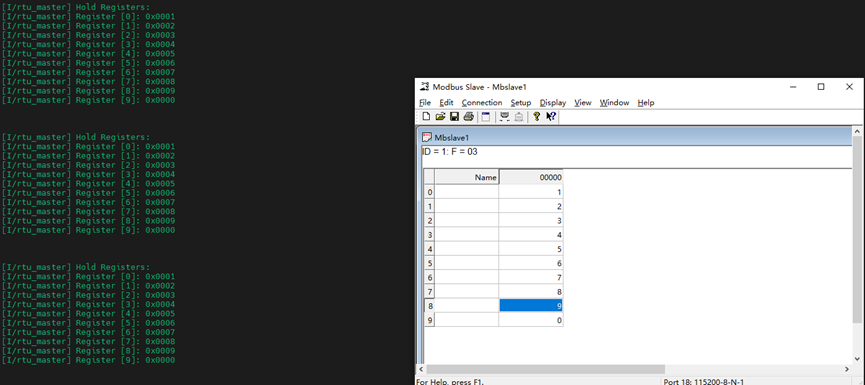Click the horizontal scrollbar right arrow
Image resolution: width=865 pixels, height=385 pixels.
click(847, 369)
